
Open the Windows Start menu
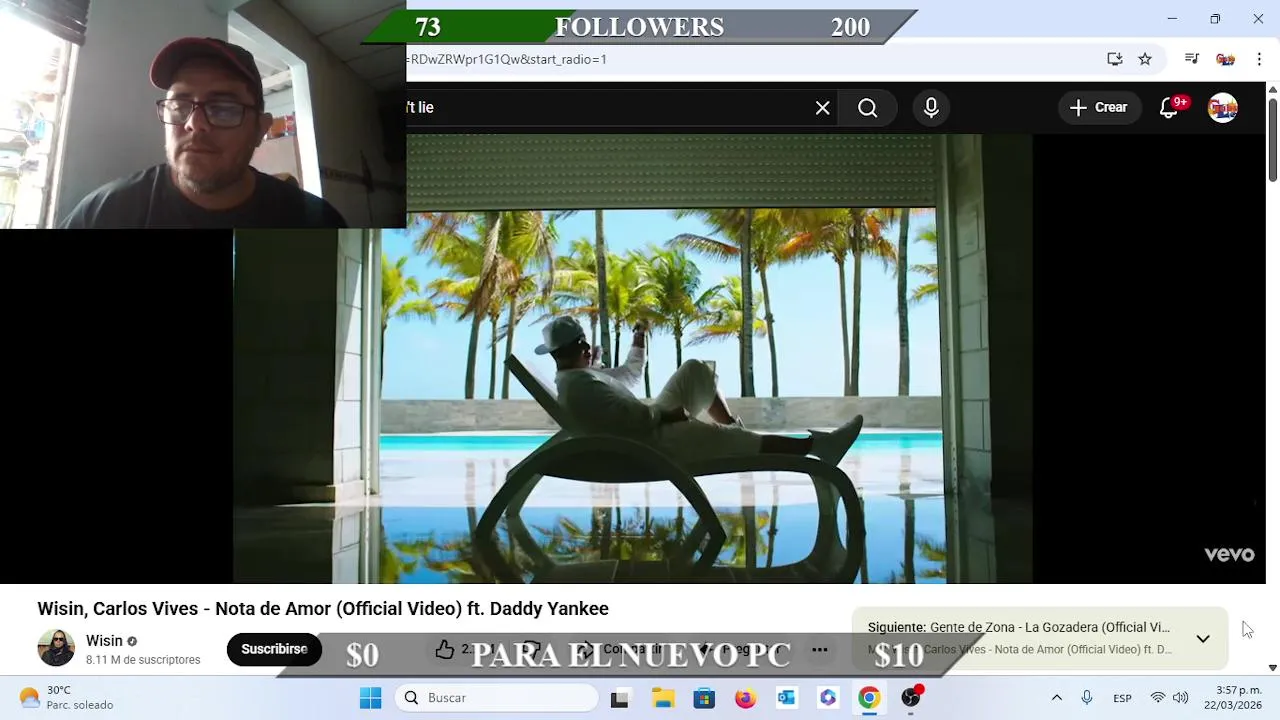(x=370, y=698)
